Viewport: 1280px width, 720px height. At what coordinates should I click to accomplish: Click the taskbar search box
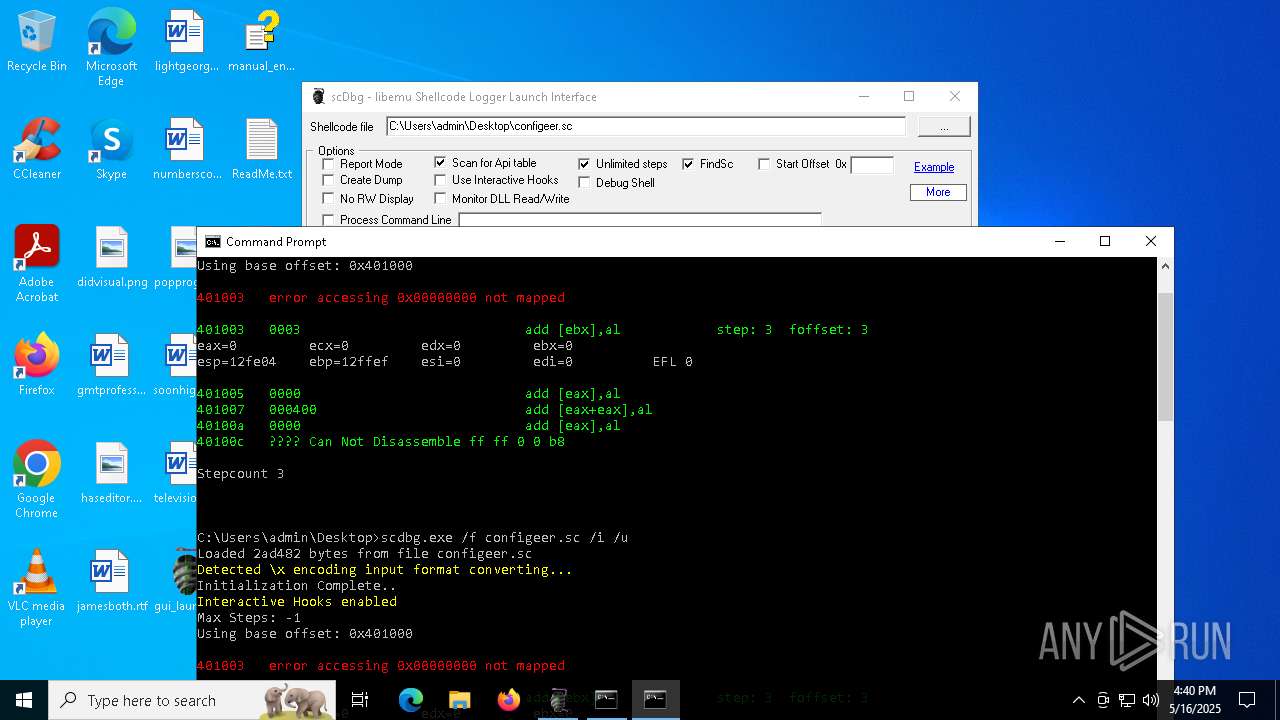192,700
